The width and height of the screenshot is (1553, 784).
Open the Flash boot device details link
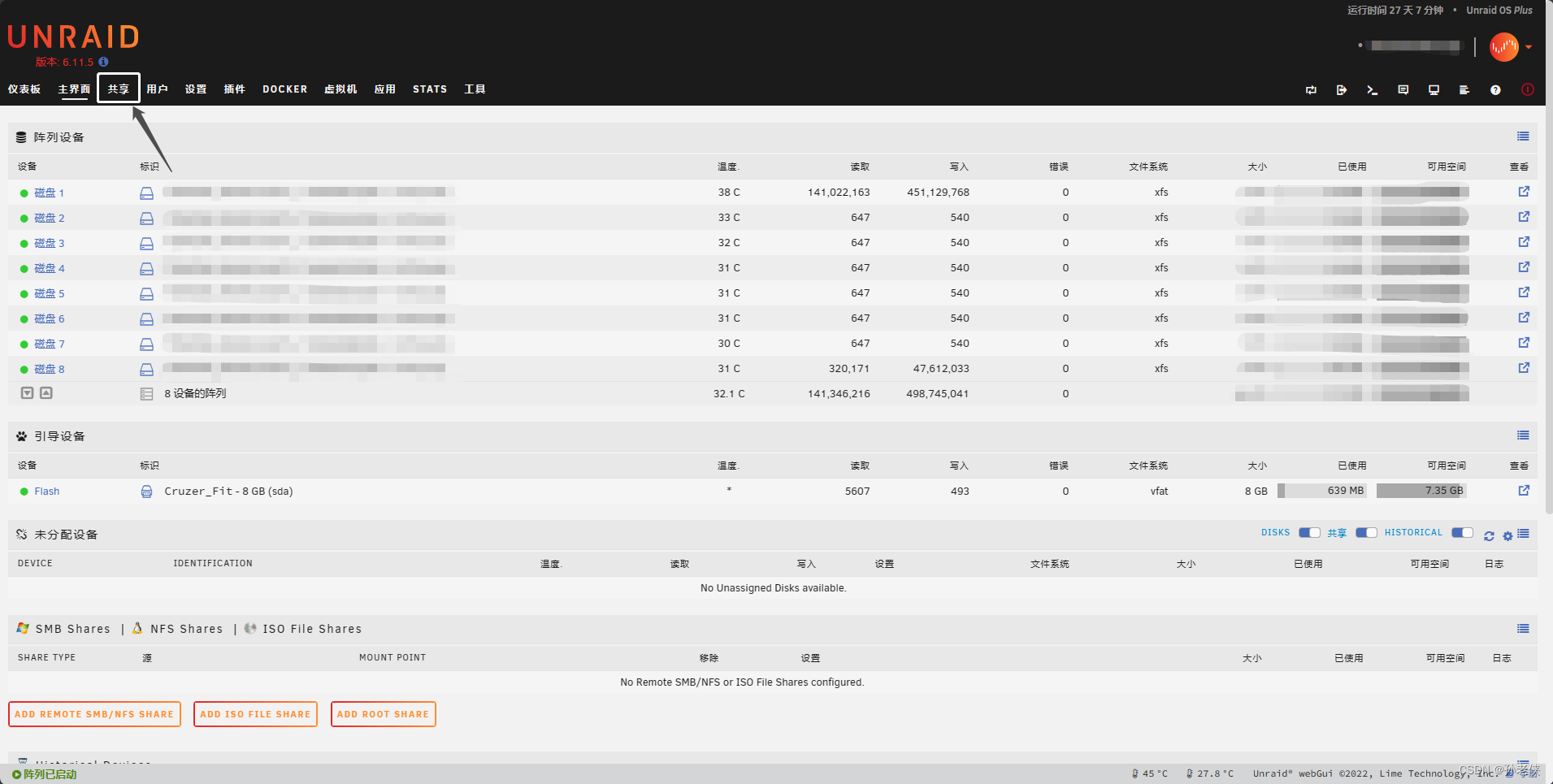(1525, 491)
